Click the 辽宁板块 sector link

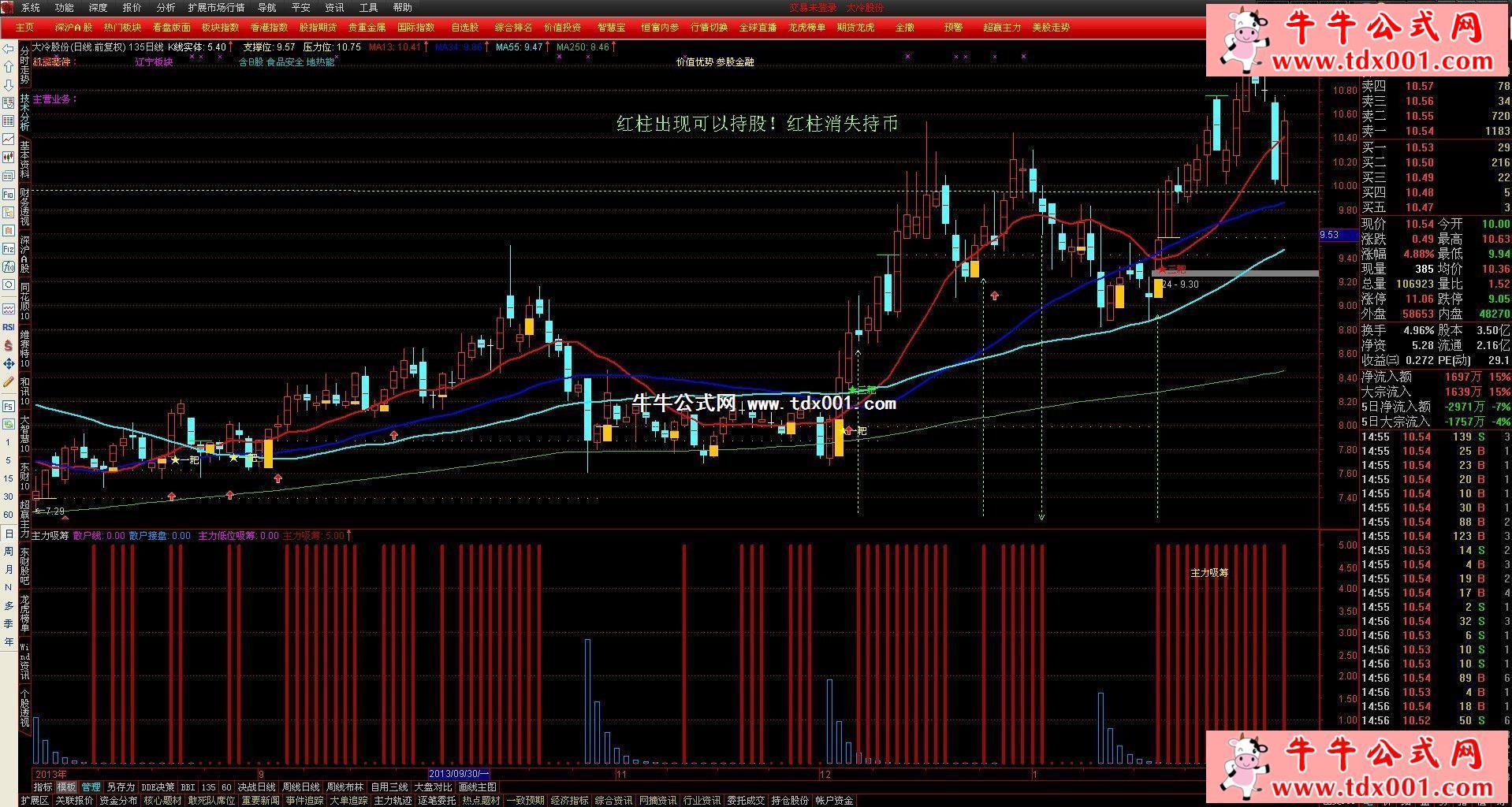(x=154, y=61)
